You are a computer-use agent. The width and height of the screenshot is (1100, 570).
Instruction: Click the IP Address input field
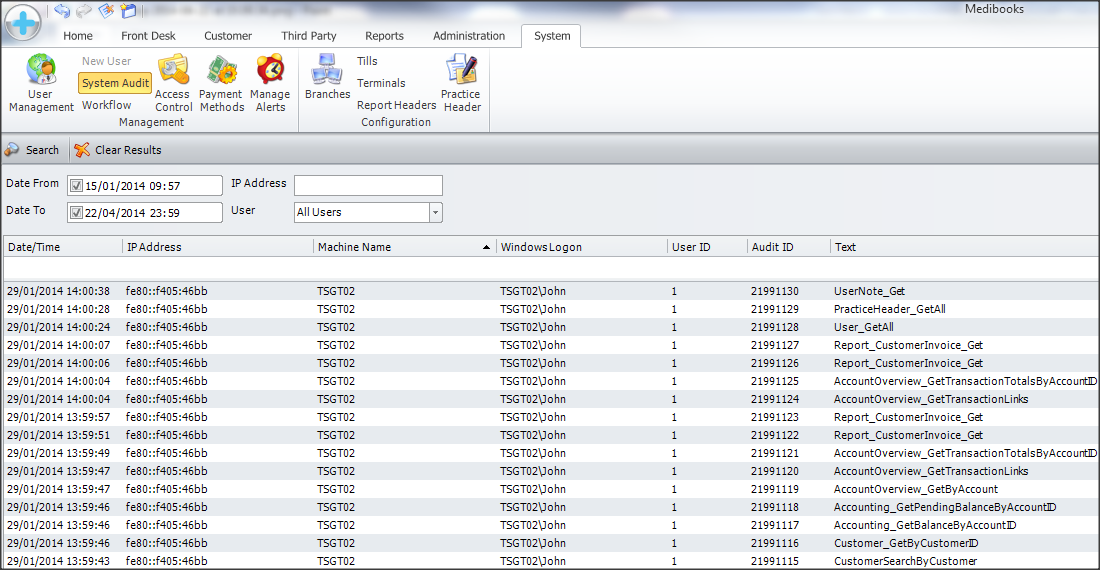pyautogui.click(x=368, y=186)
